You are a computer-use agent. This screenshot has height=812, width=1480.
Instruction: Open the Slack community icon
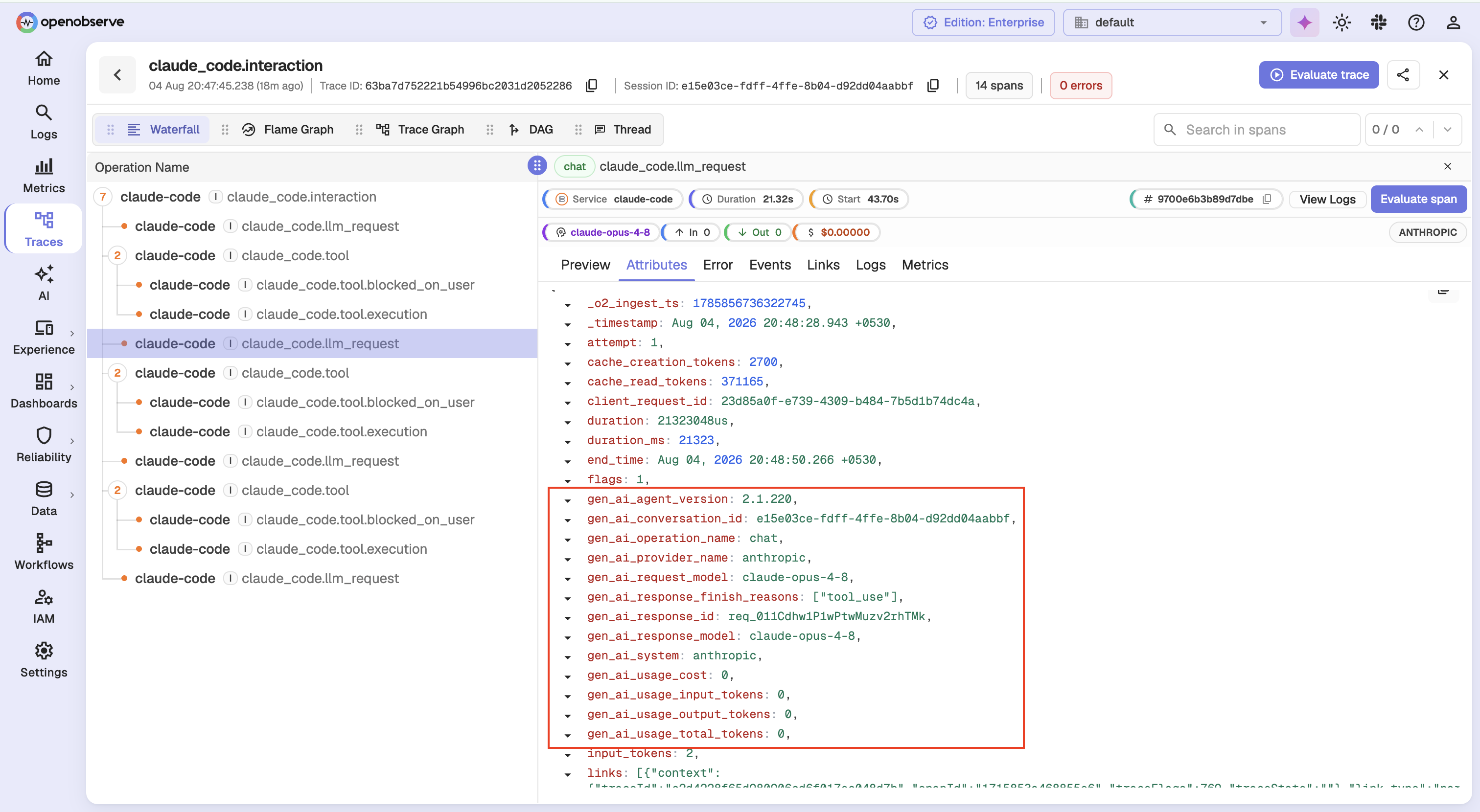(1378, 23)
